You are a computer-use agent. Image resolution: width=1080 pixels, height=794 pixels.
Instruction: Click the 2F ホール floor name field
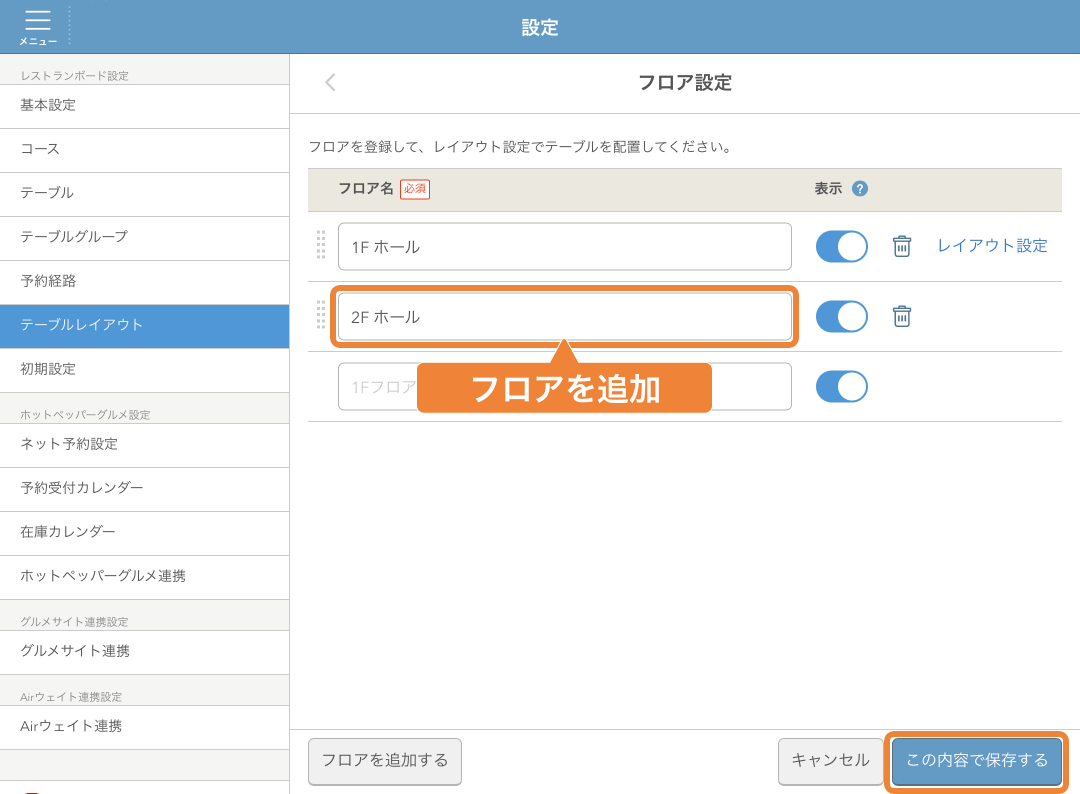pos(565,317)
